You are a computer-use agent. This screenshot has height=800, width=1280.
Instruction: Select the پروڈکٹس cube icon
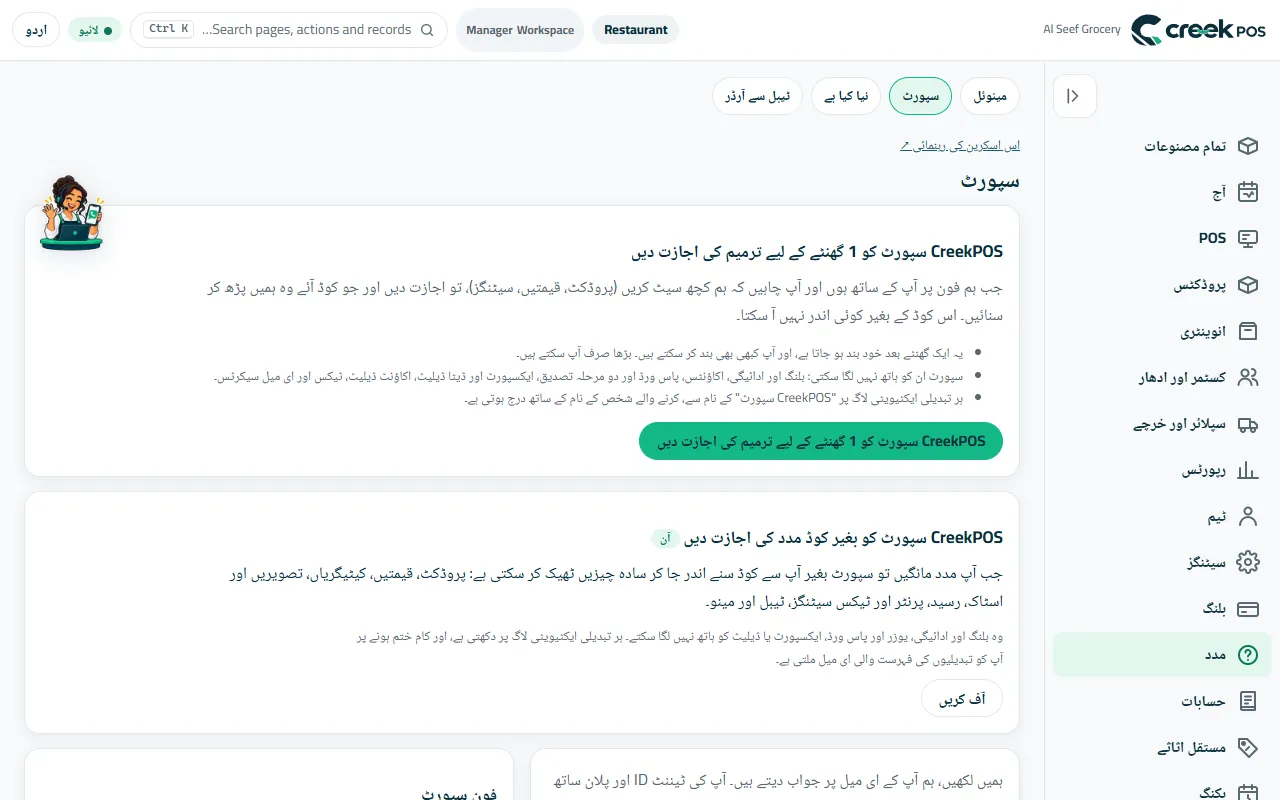(1247, 285)
